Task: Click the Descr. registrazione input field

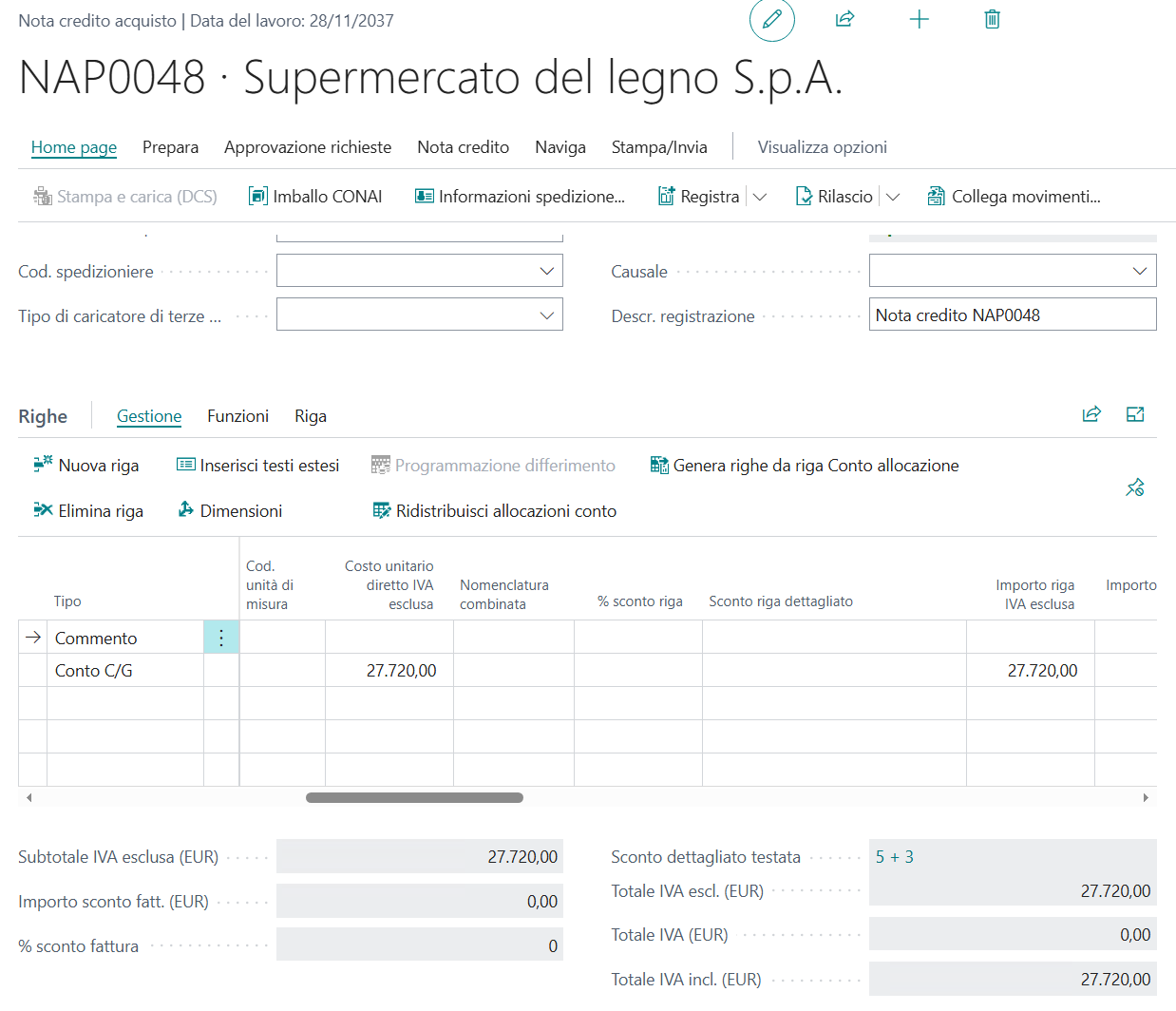Action: click(1012, 315)
